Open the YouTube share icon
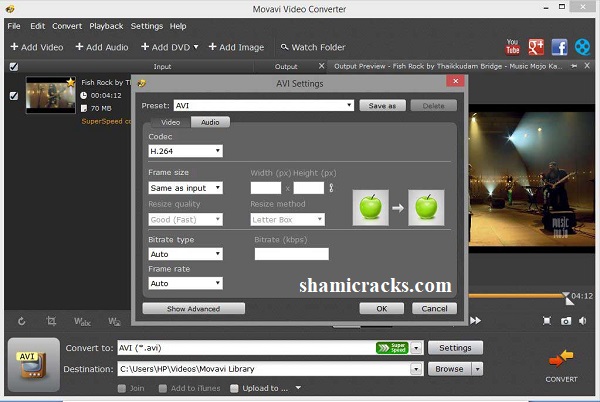Screen dimensions: 600x402 (x=512, y=47)
